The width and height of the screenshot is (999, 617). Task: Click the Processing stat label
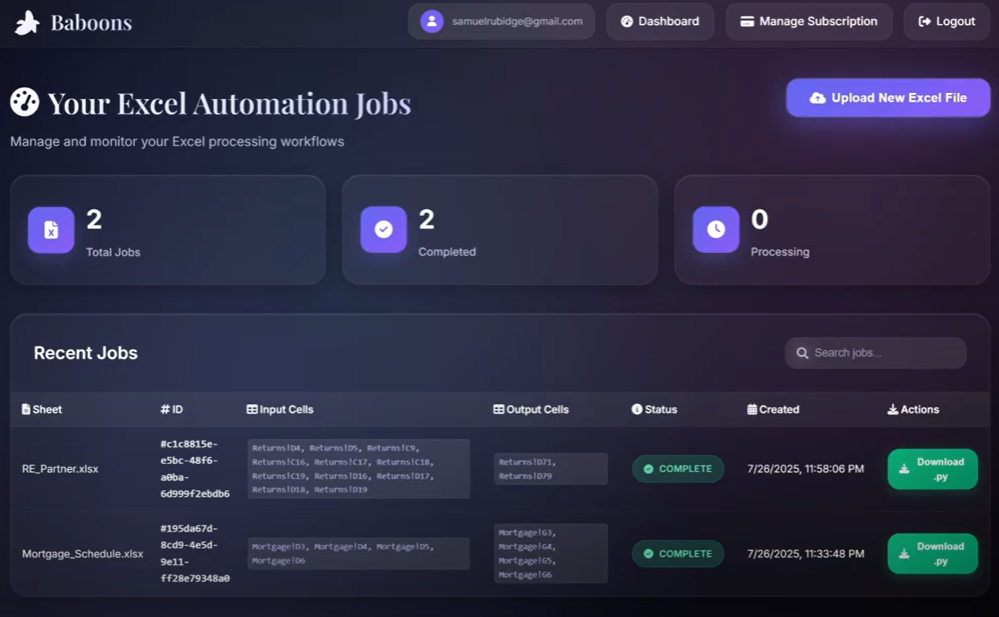click(x=780, y=252)
